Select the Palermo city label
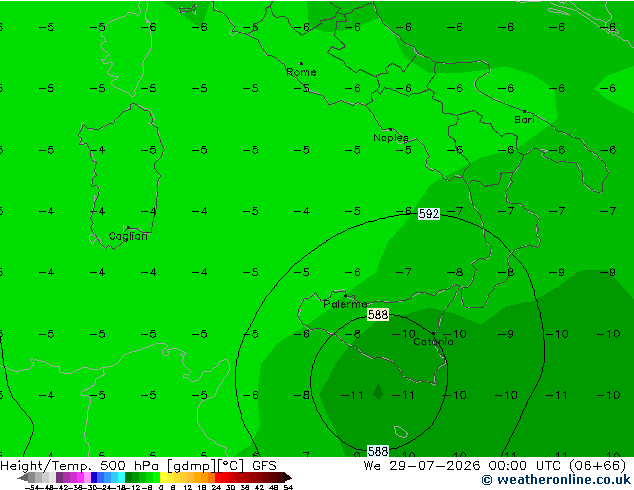Image resolution: width=634 pixels, height=490 pixels. (x=345, y=304)
